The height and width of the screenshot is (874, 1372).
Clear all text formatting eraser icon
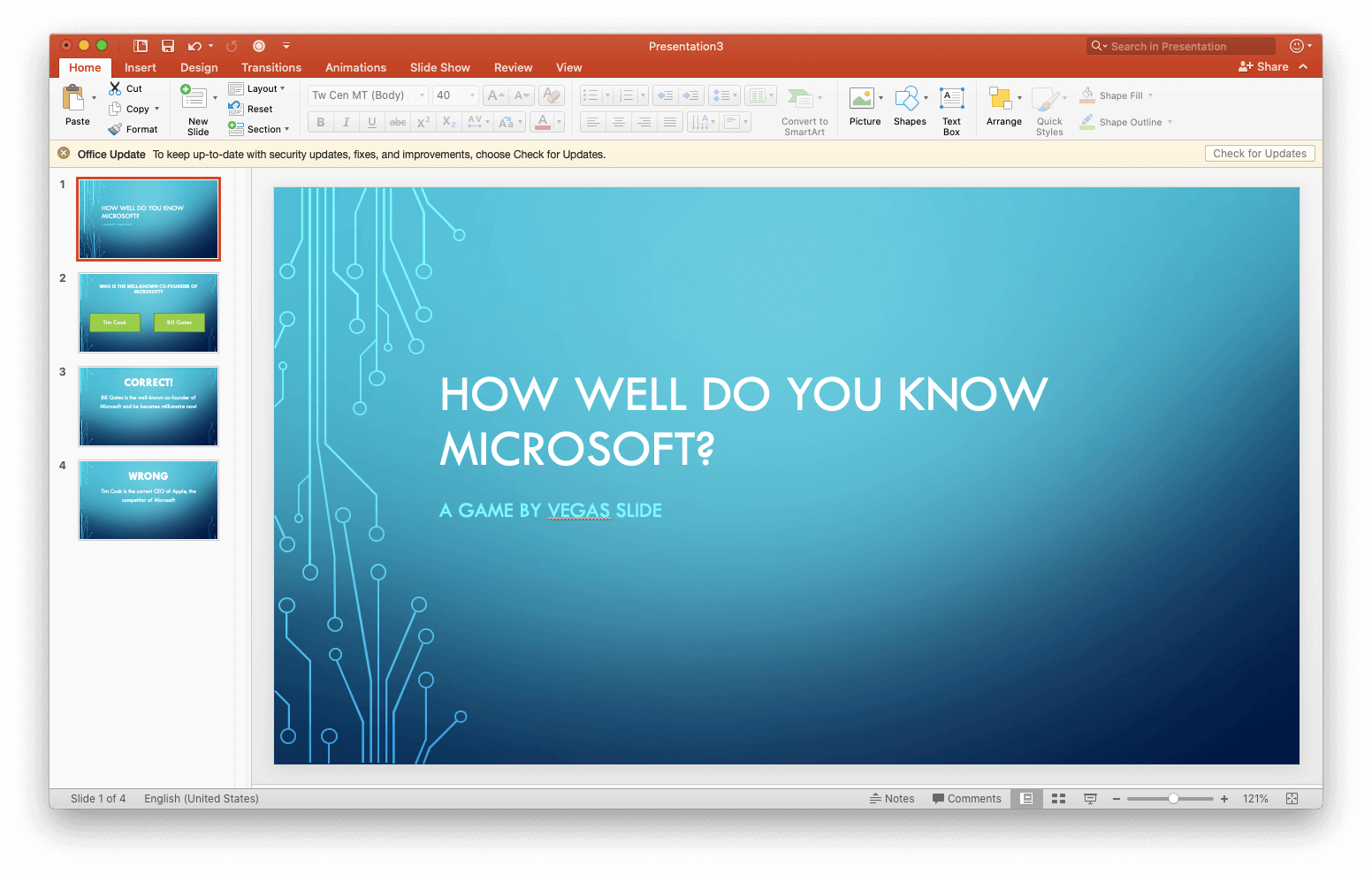pyautogui.click(x=552, y=95)
